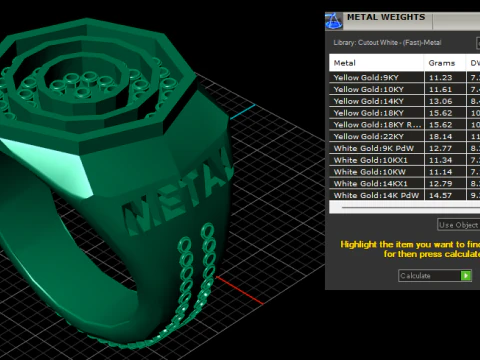The width and height of the screenshot is (480, 360).
Task: Click the horizontal scrollbar below the metals table
Action: (405, 207)
